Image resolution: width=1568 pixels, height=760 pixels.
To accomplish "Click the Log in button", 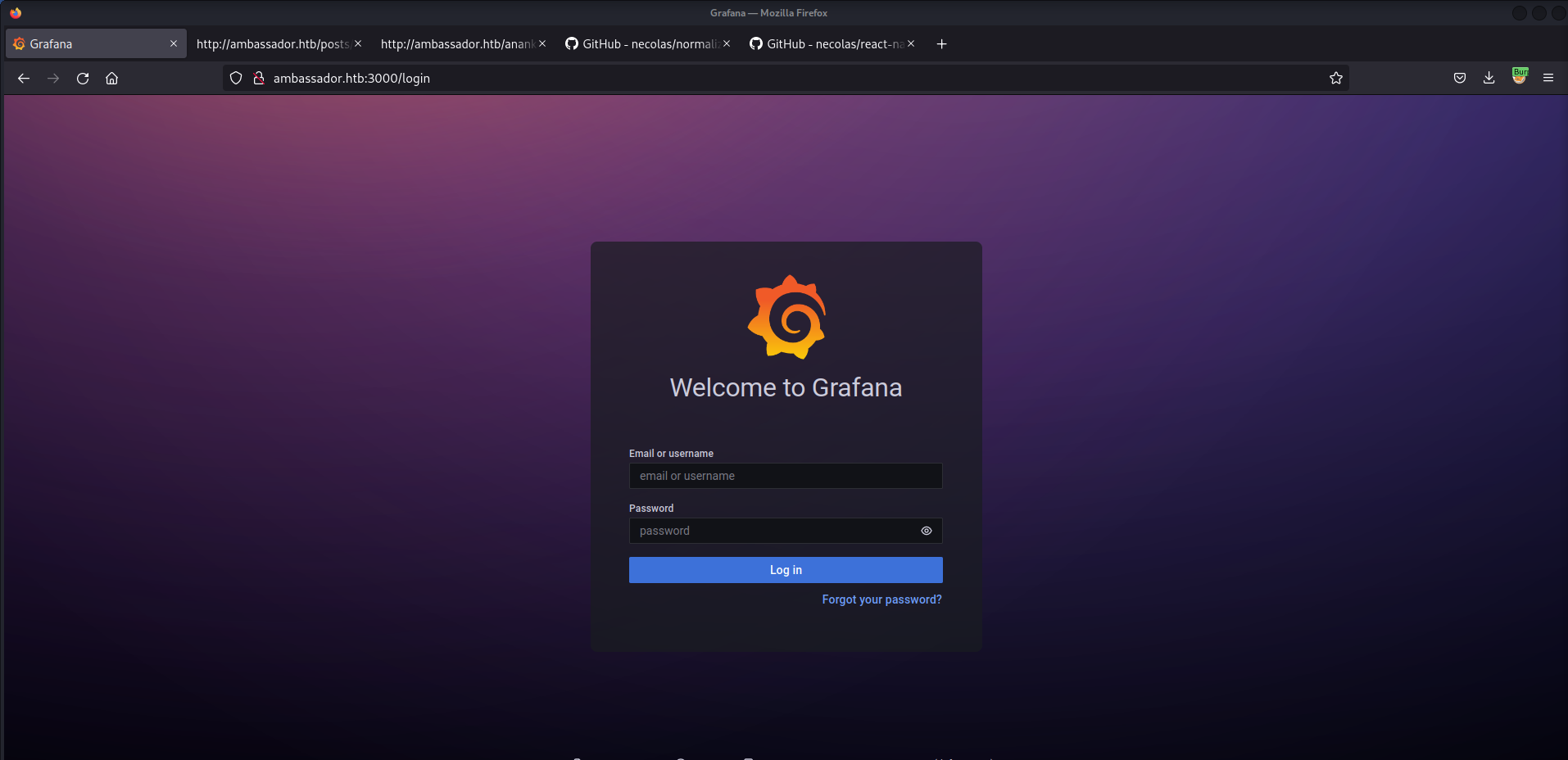I will pos(786,570).
